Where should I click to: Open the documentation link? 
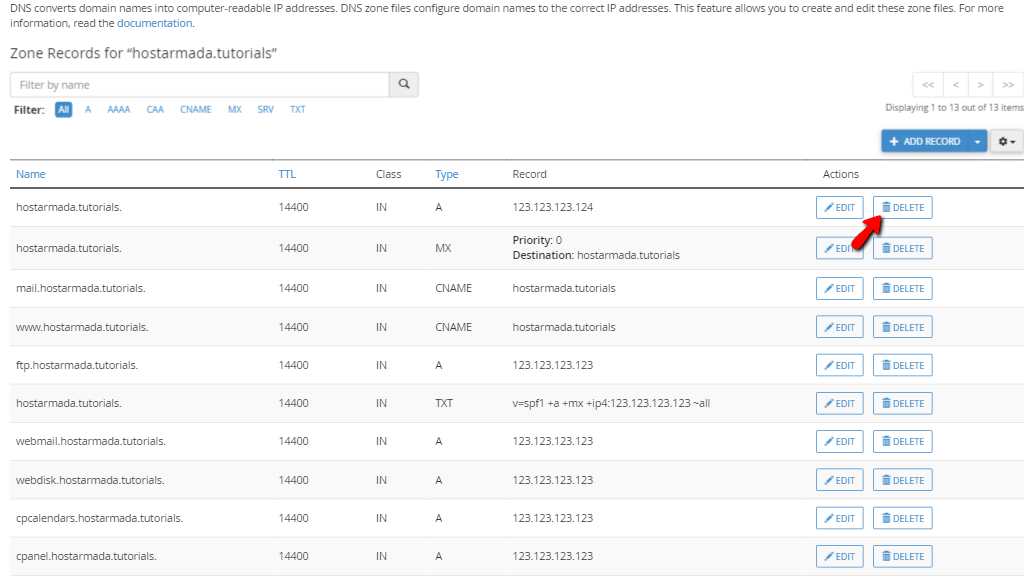(x=154, y=23)
